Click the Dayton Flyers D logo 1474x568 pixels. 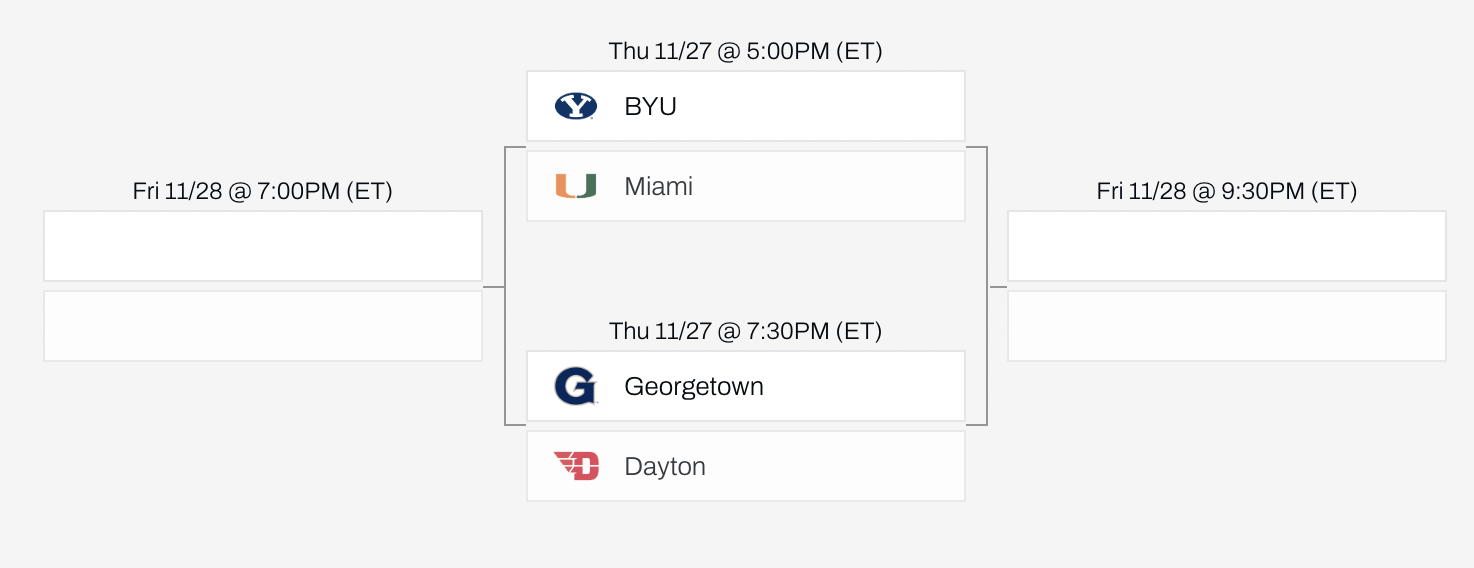[576, 466]
